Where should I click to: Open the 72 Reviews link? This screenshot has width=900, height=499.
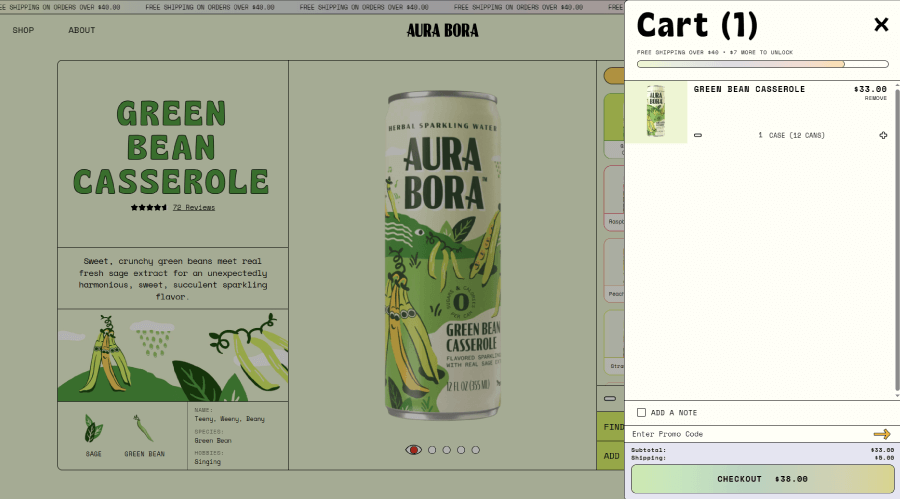pyautogui.click(x=194, y=207)
